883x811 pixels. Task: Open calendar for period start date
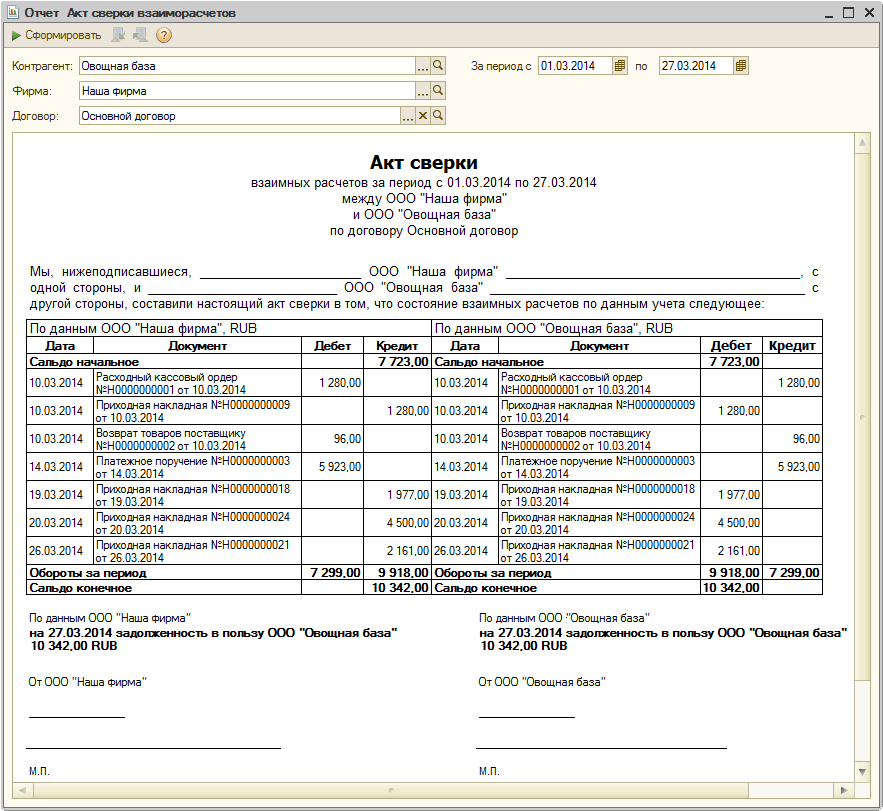coord(619,66)
